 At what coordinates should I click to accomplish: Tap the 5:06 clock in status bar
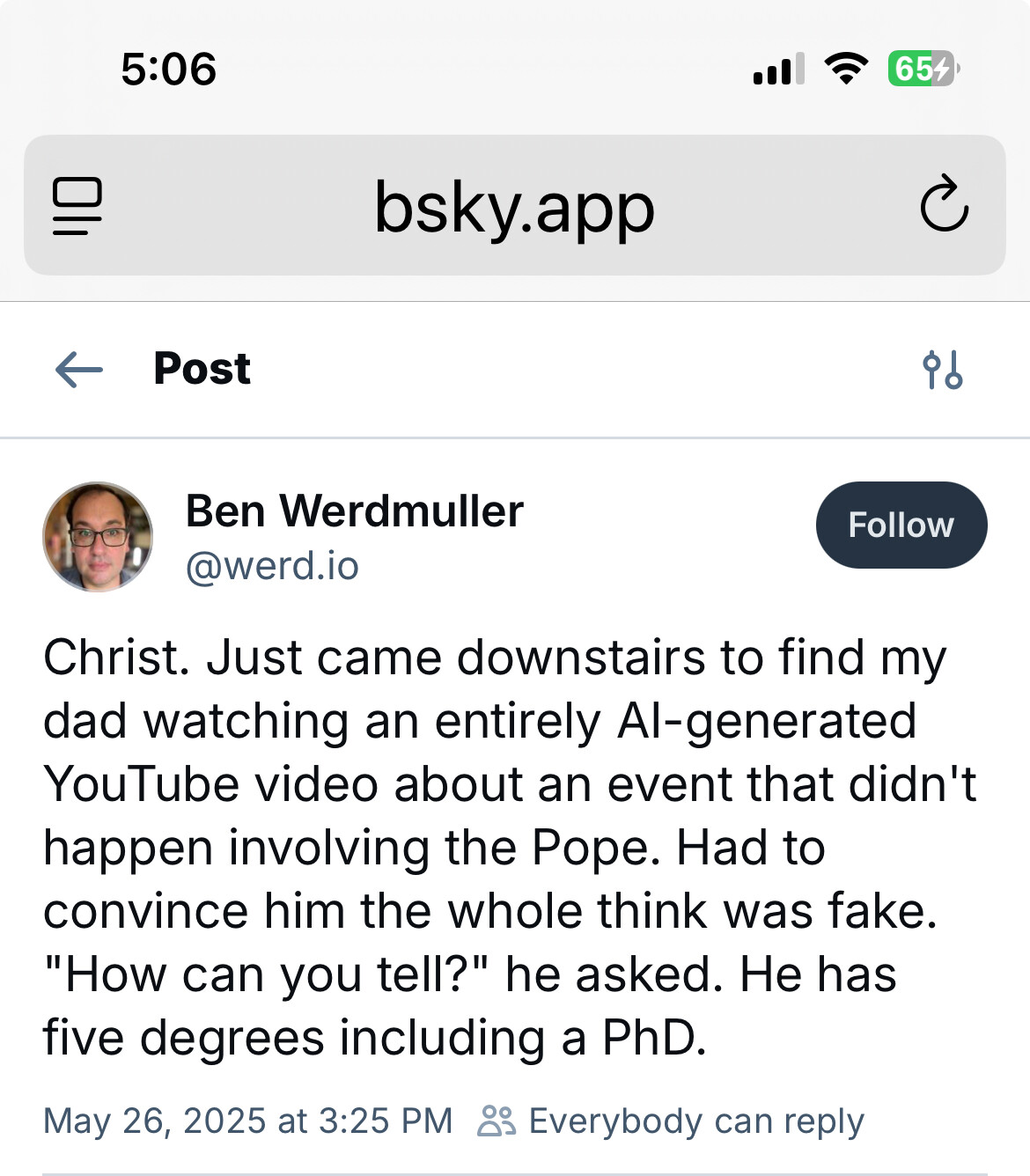pyautogui.click(x=168, y=69)
